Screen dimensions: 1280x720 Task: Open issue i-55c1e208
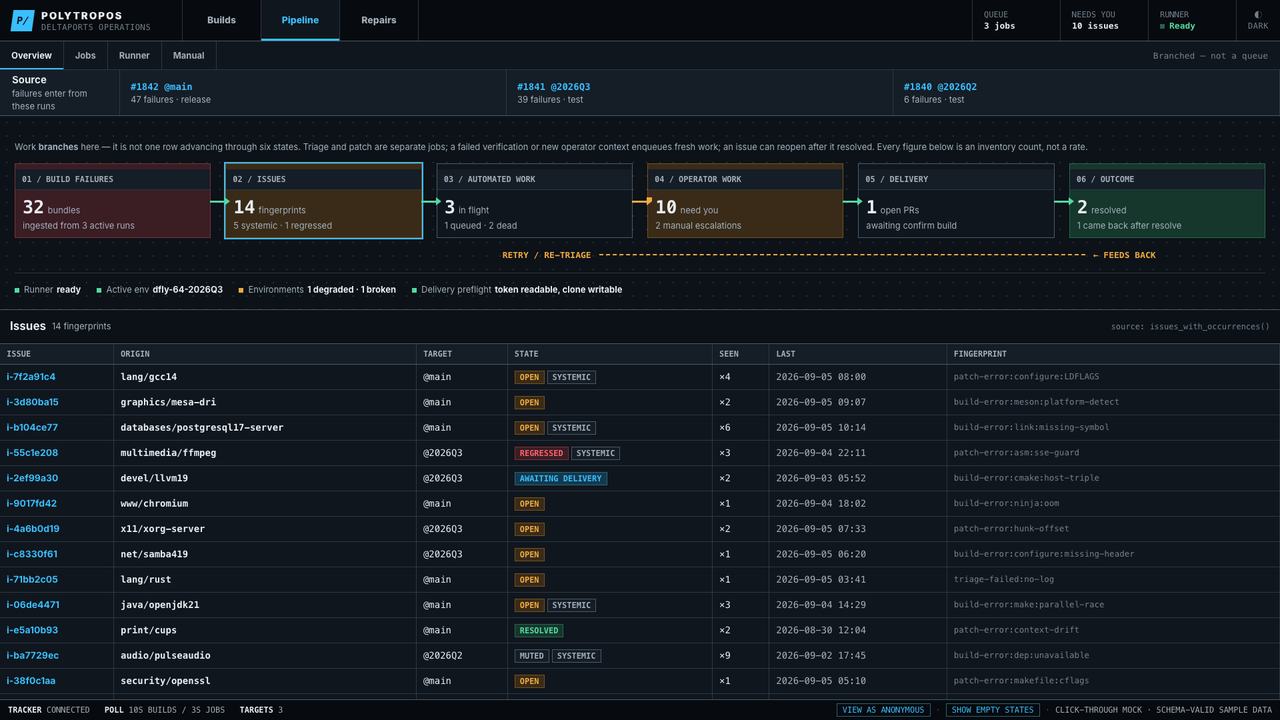(x=32, y=453)
